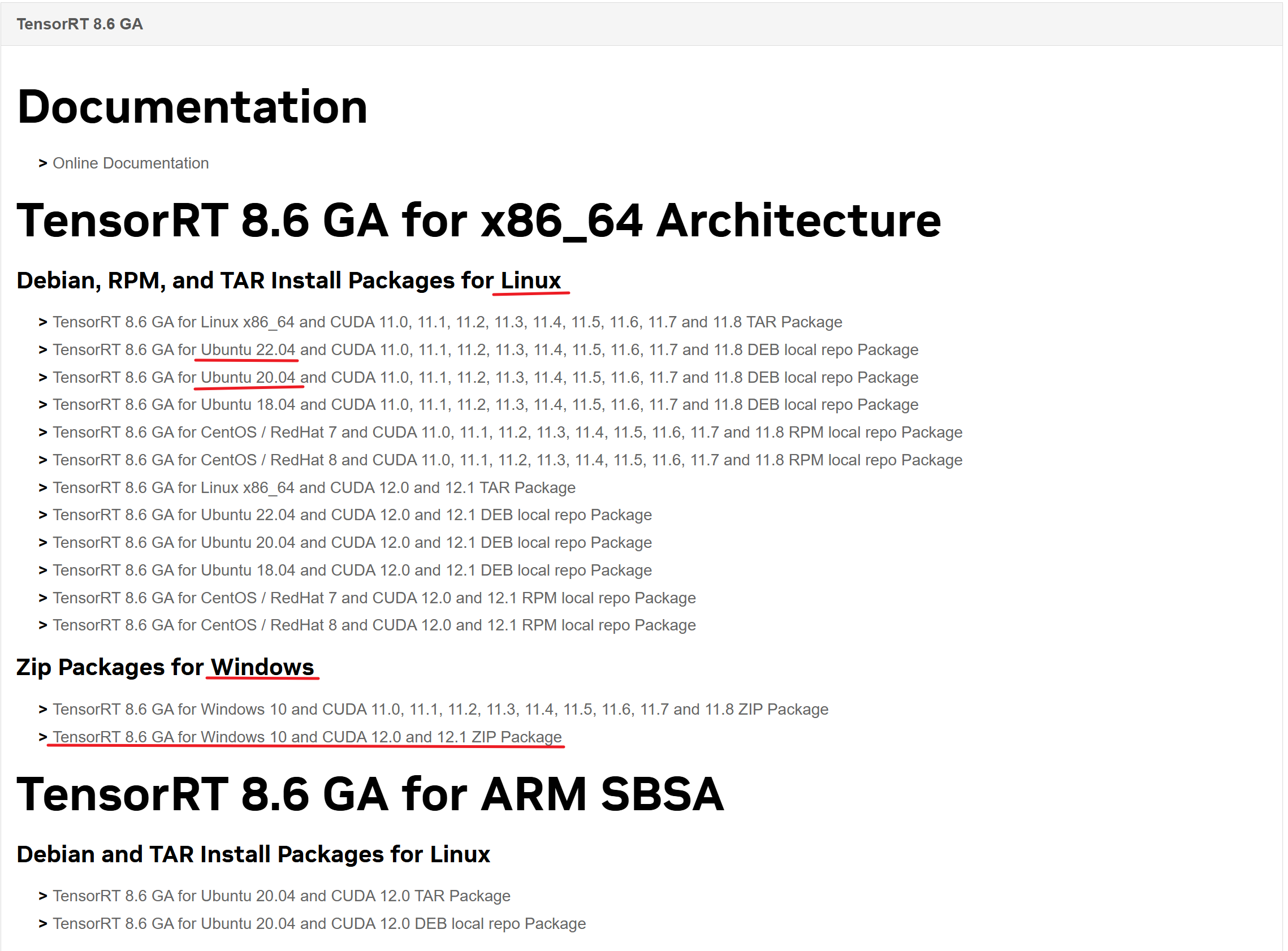The width and height of the screenshot is (1288, 951).
Task: Open Ubuntu 20.04 CUDA 12.0 and 12.1 DEB local repo link
Action: tap(352, 542)
